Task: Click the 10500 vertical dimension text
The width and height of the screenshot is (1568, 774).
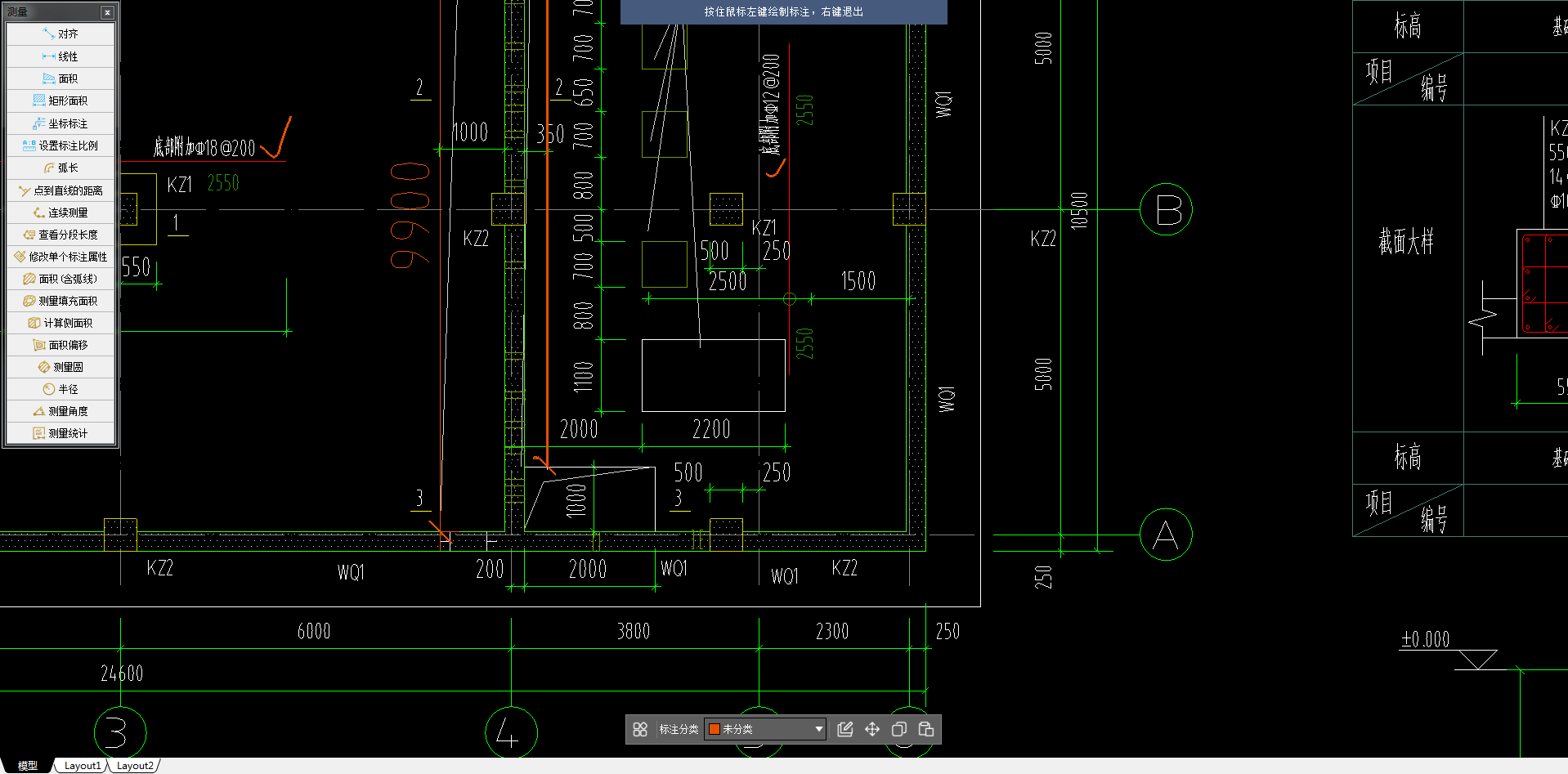Action: (x=1079, y=210)
